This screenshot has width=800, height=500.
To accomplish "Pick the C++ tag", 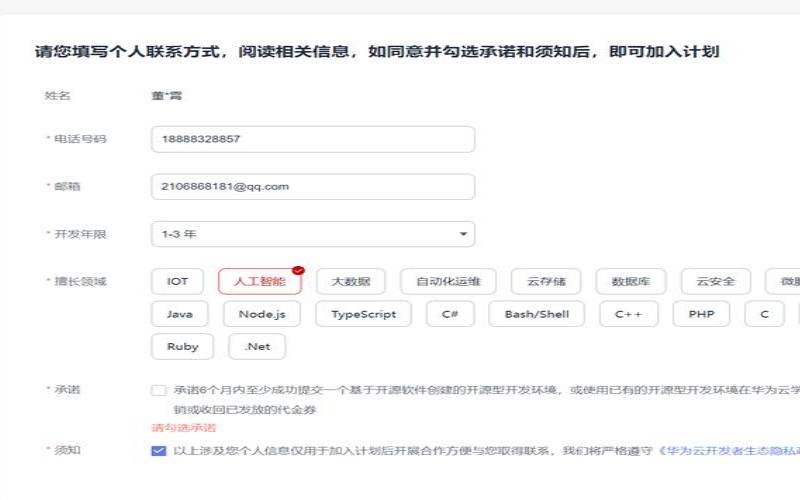I will pyautogui.click(x=629, y=314).
